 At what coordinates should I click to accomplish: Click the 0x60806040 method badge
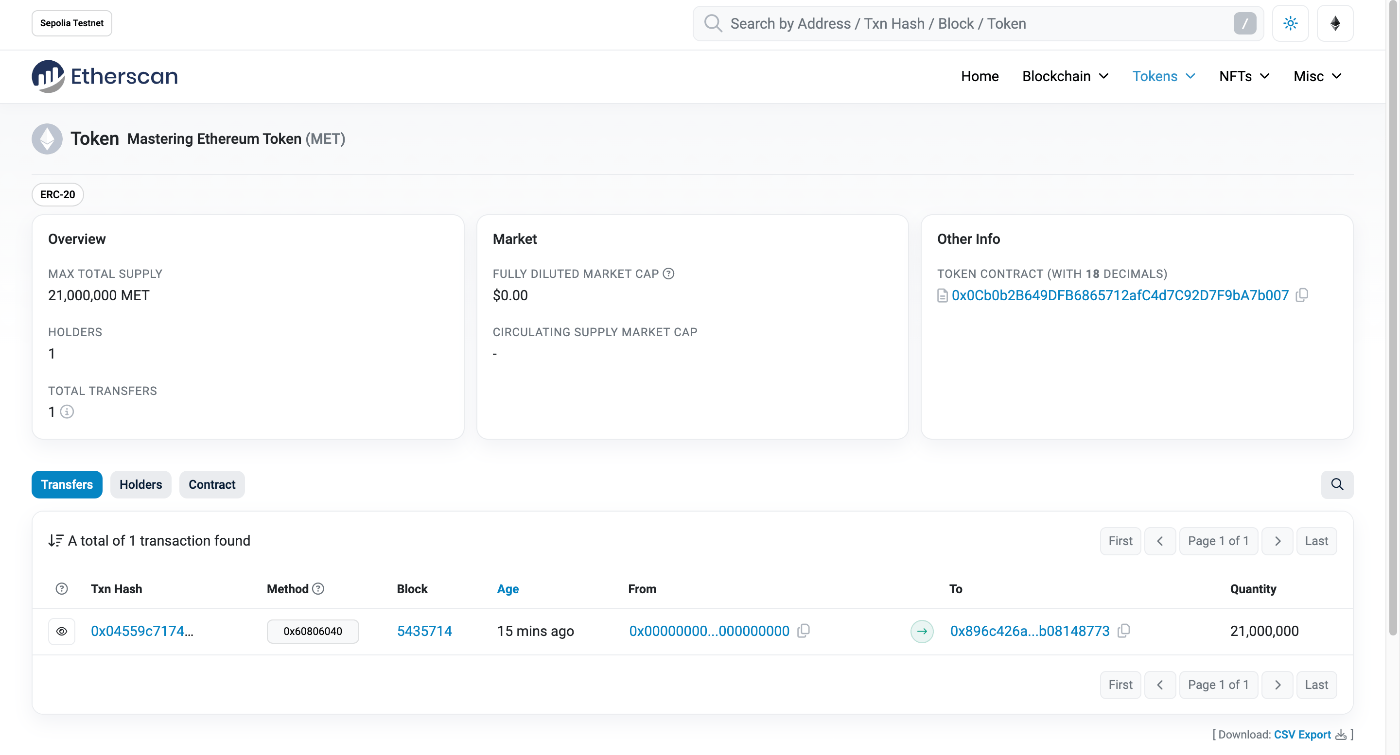pos(313,631)
